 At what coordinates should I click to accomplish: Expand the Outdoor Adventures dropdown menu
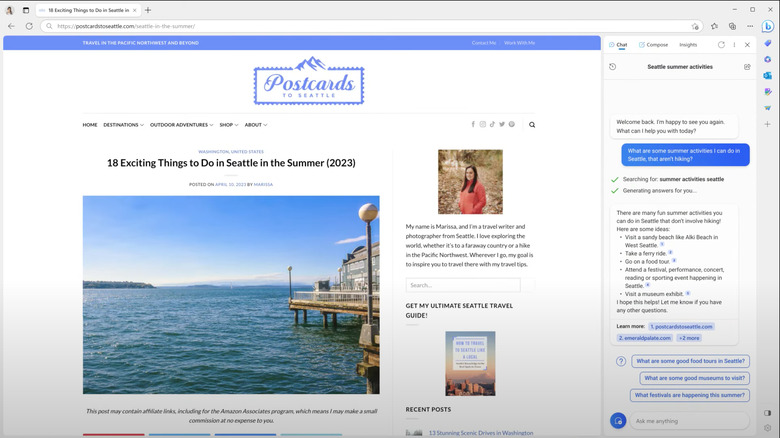coord(182,125)
